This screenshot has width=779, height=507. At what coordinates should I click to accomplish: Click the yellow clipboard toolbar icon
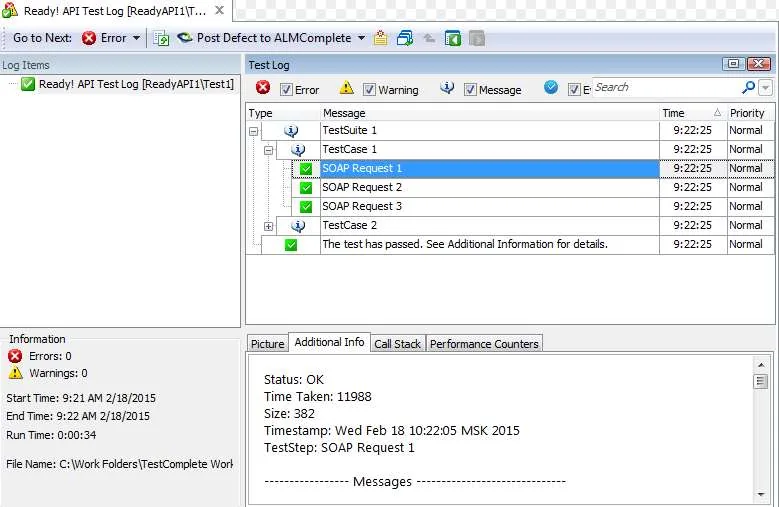point(381,38)
